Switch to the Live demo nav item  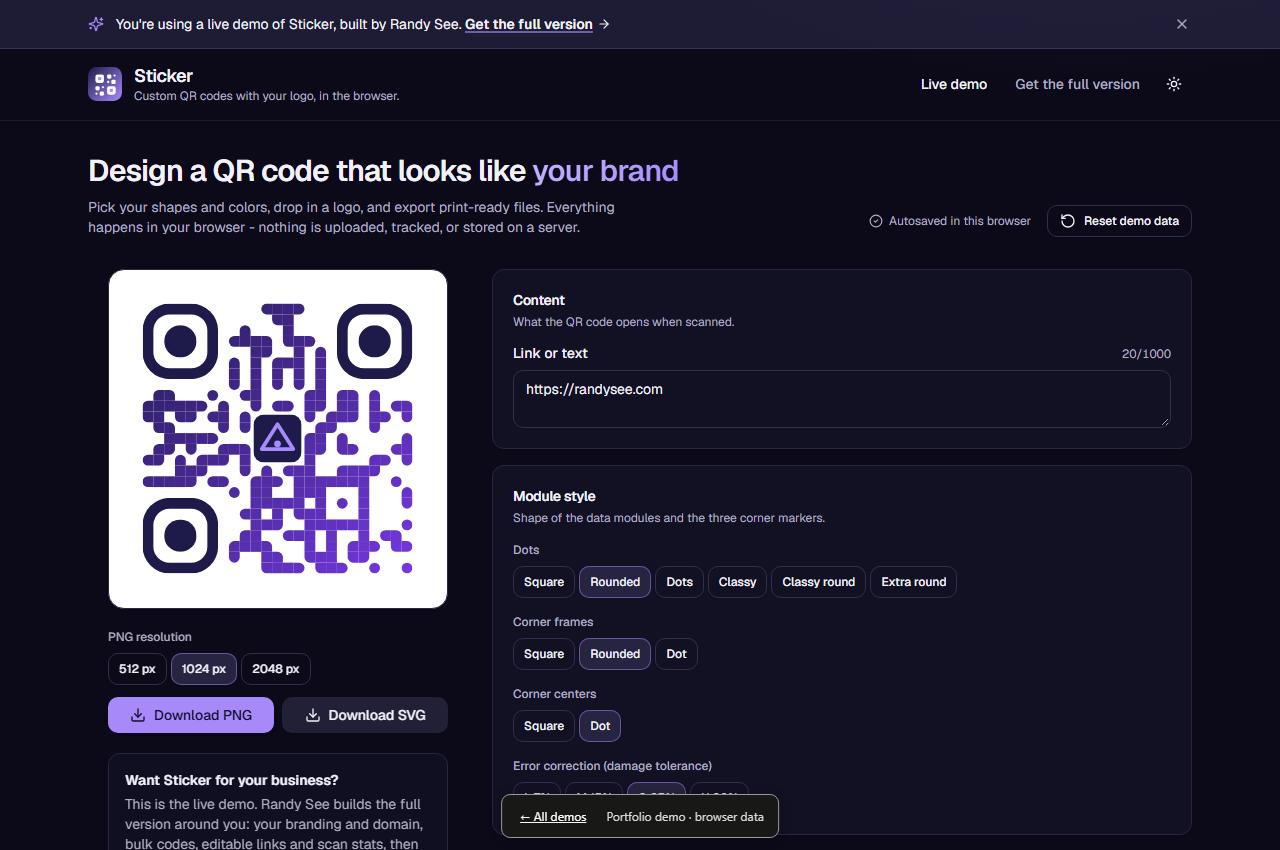tap(954, 84)
